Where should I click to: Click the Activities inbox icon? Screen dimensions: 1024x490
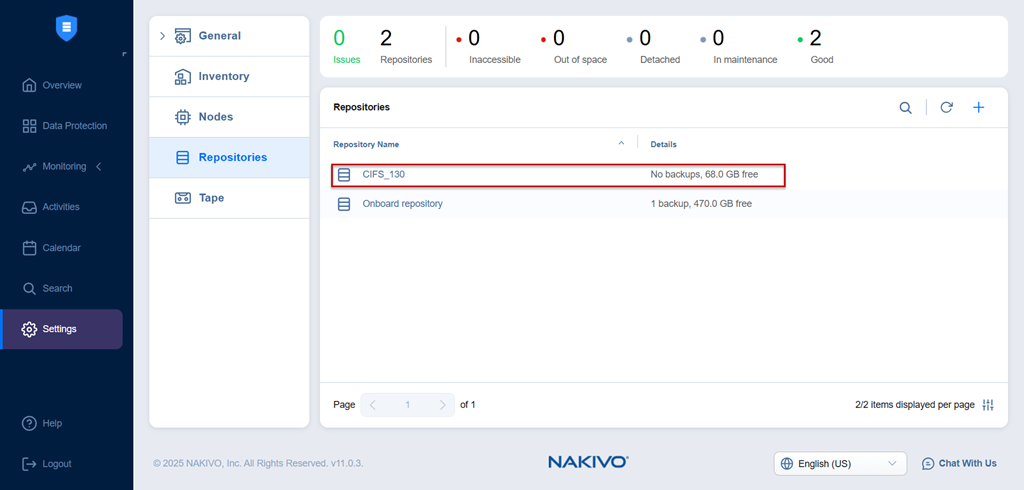coord(29,207)
